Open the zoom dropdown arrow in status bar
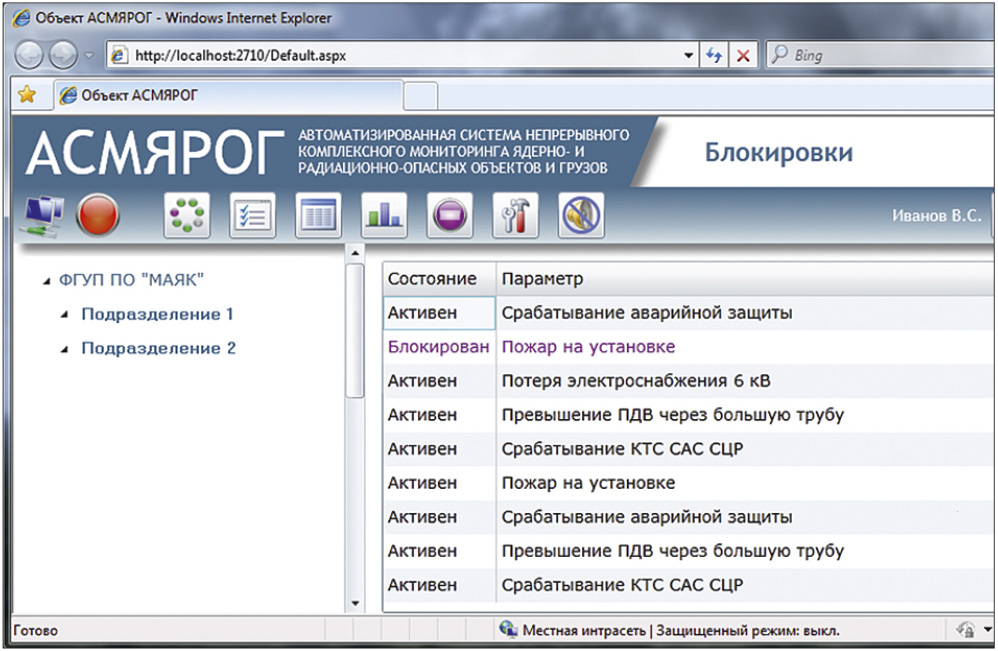Screen dimensions: 998x651 (987, 629)
